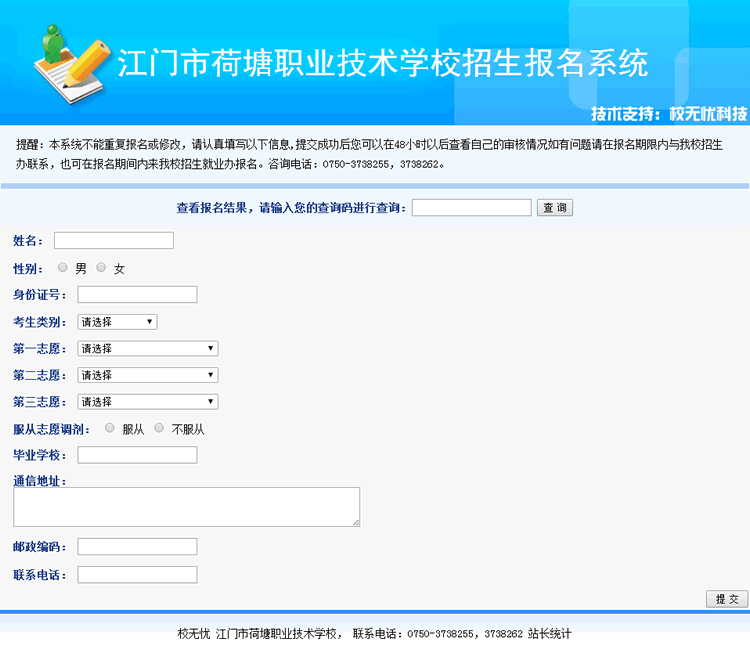Click the 技术支持:校无忧科技 banner text
The height and width of the screenshot is (657, 750).
click(669, 114)
